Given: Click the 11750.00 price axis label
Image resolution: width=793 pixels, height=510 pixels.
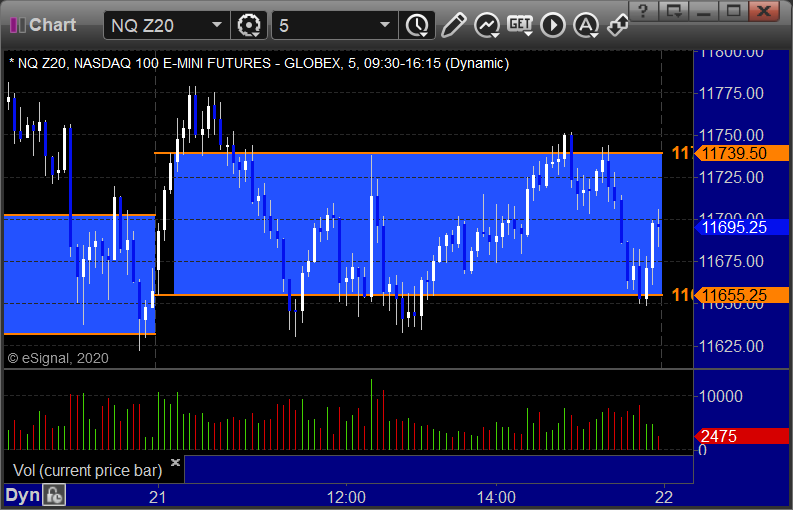Looking at the screenshot, I should (731, 135).
